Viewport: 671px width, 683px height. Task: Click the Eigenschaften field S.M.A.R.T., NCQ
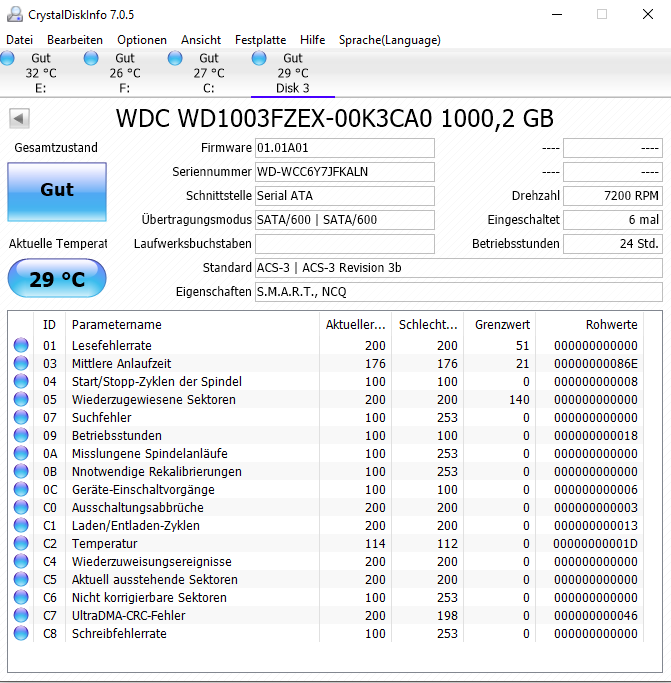pos(459,292)
